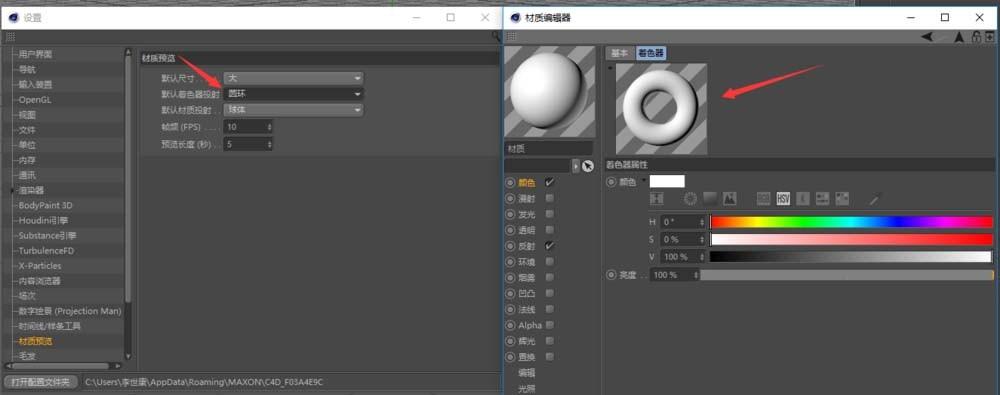This screenshot has width=1000, height=395.
Task: Select the 反射 channel label
Action: [527, 246]
